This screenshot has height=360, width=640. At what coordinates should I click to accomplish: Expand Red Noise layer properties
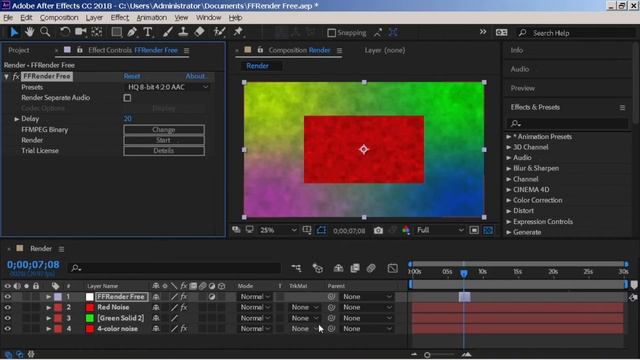[48, 307]
